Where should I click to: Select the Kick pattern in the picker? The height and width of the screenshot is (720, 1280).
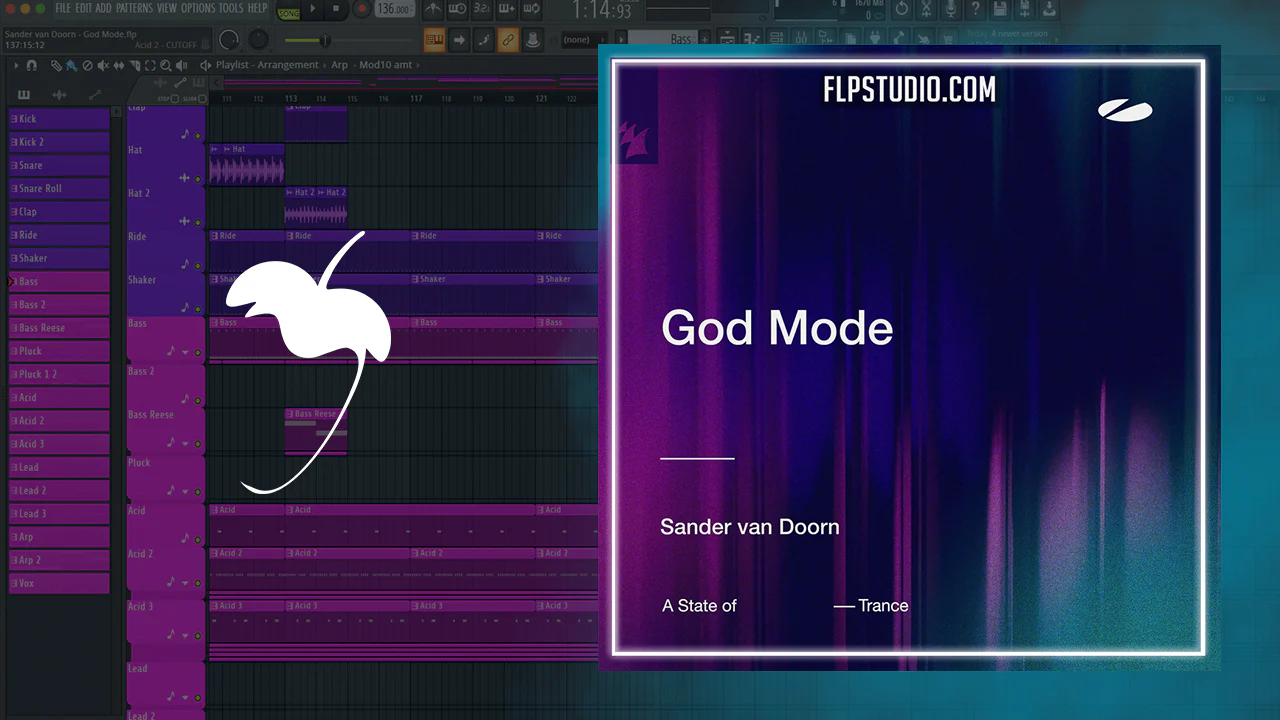(59, 119)
